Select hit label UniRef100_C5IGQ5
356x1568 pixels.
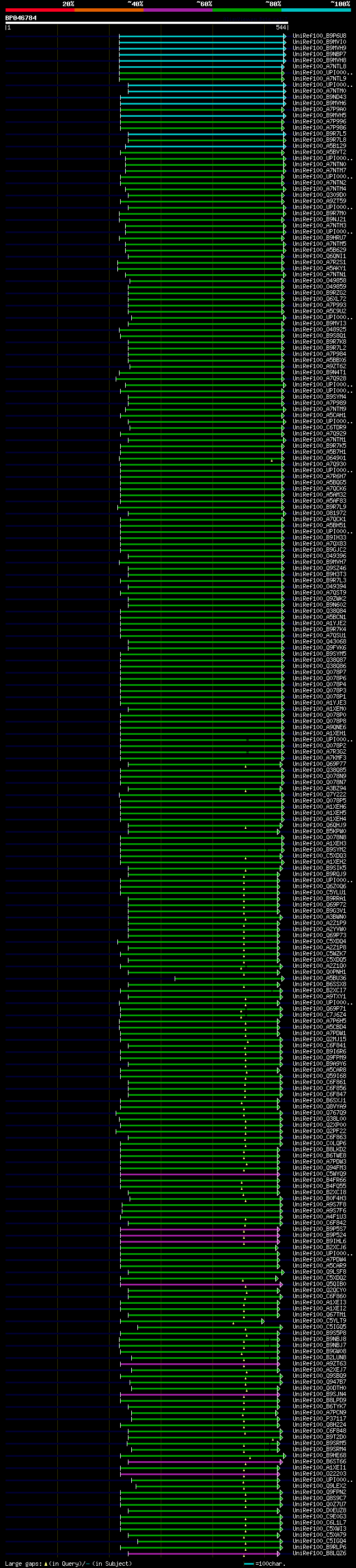pos(319,1327)
